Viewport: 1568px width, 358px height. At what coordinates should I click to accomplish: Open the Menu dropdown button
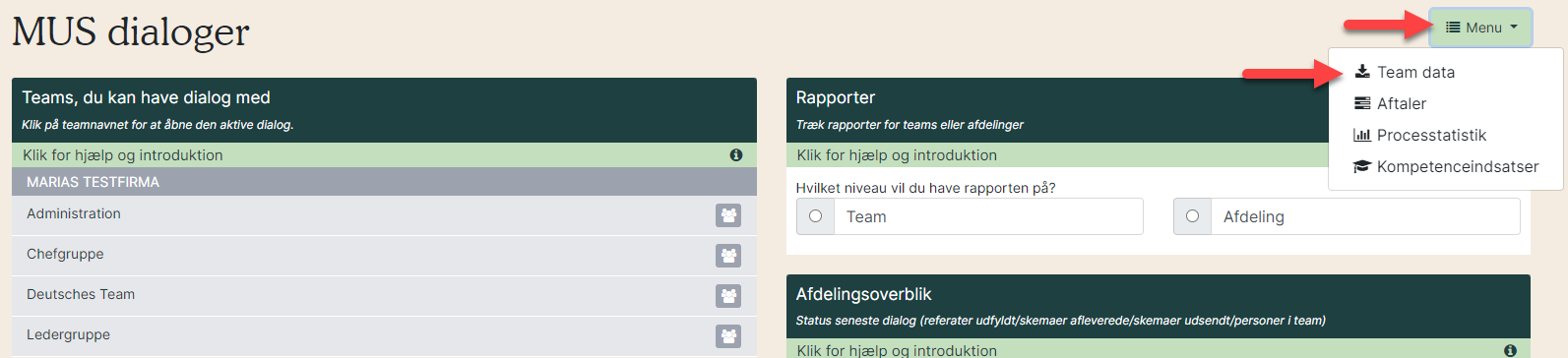coord(1481,28)
